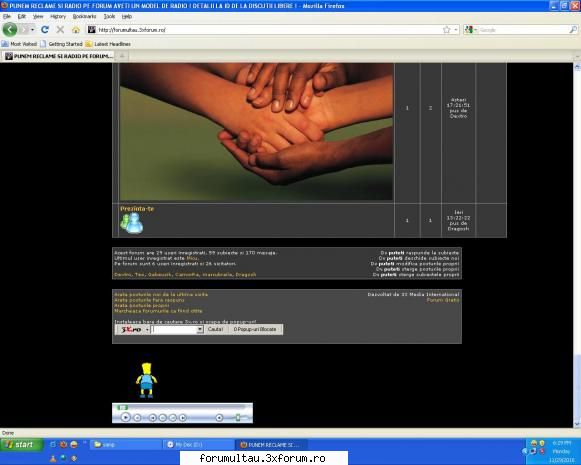Open the Prezinta-te forum link
581x465 pixels.
(x=137, y=209)
